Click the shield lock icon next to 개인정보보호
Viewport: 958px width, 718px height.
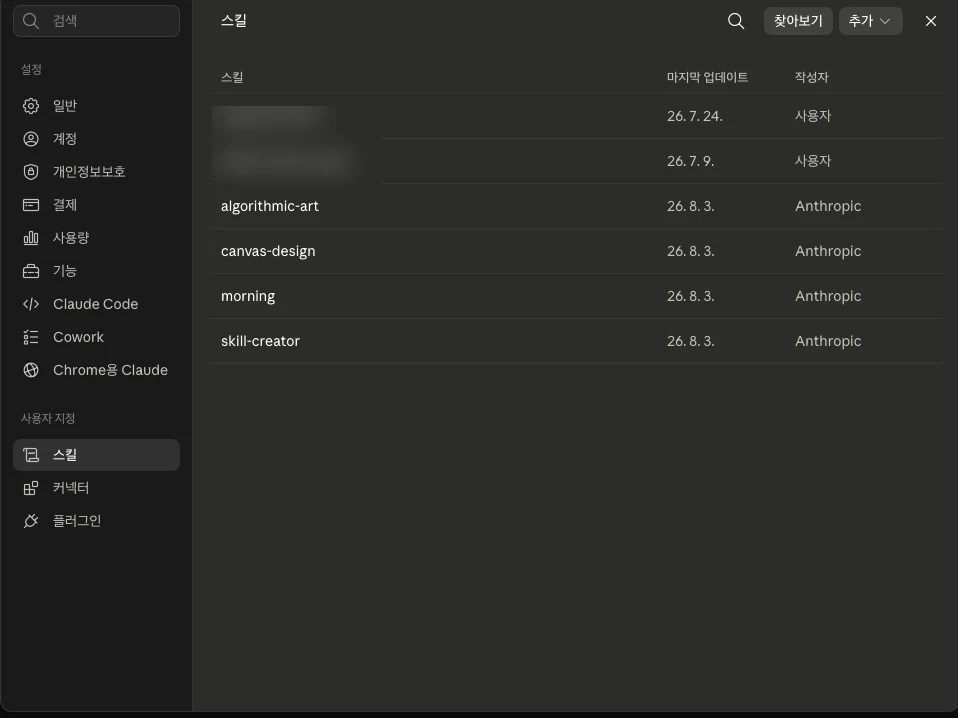click(x=31, y=172)
